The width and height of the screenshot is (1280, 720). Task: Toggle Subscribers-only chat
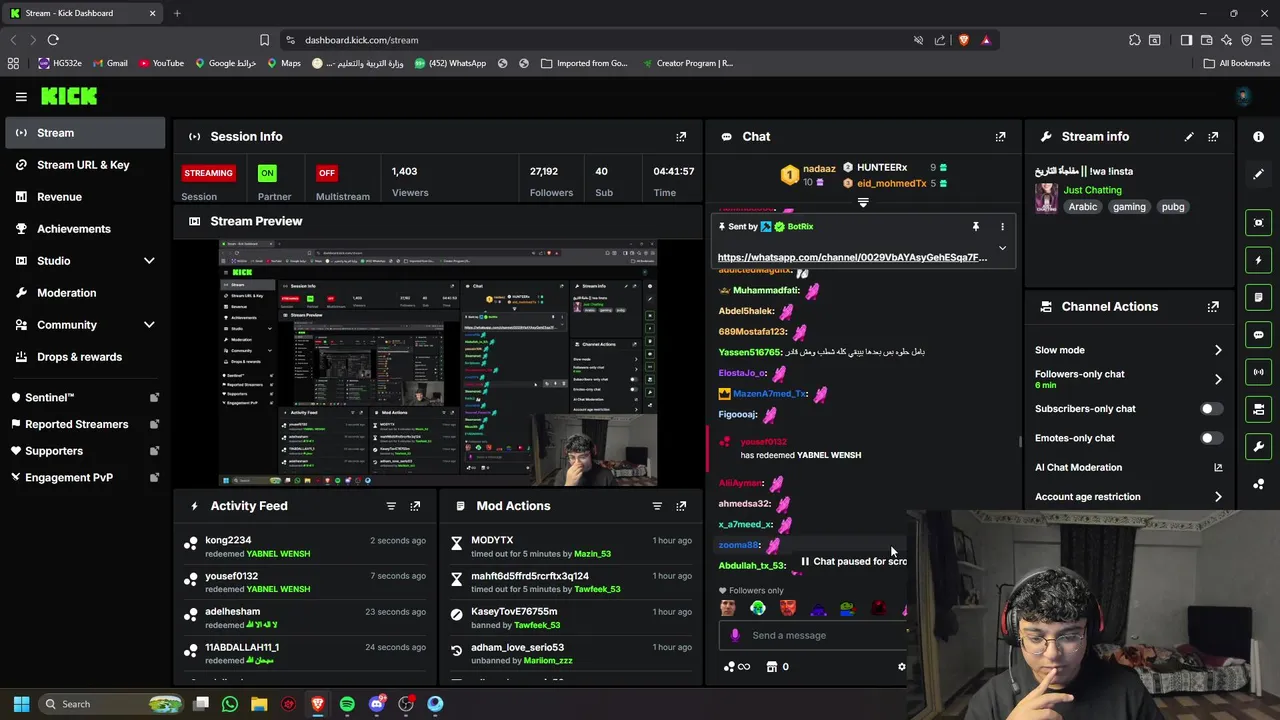click(1211, 409)
